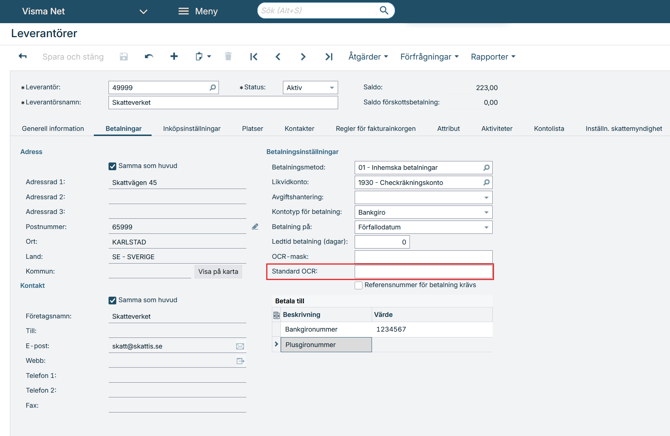
Task: Click the open-link icon in Webb field
Action: [x=240, y=361]
